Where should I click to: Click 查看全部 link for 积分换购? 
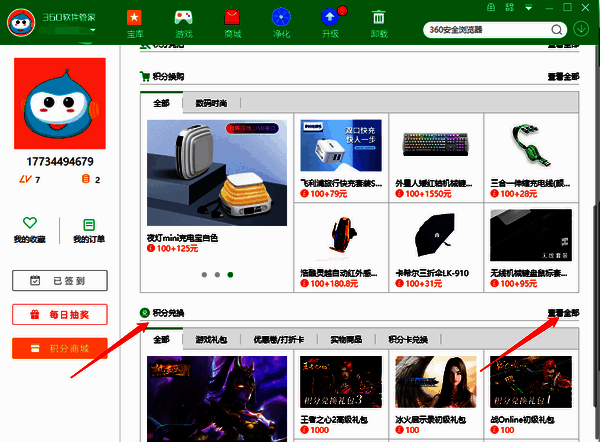pos(563,77)
